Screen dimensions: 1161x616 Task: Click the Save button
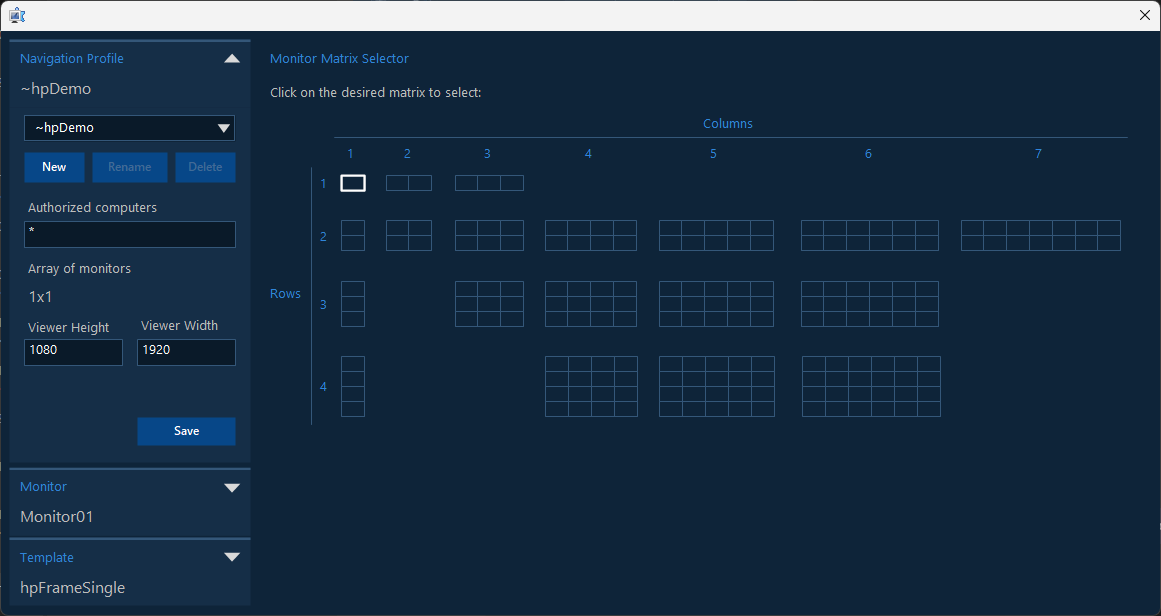tap(186, 431)
